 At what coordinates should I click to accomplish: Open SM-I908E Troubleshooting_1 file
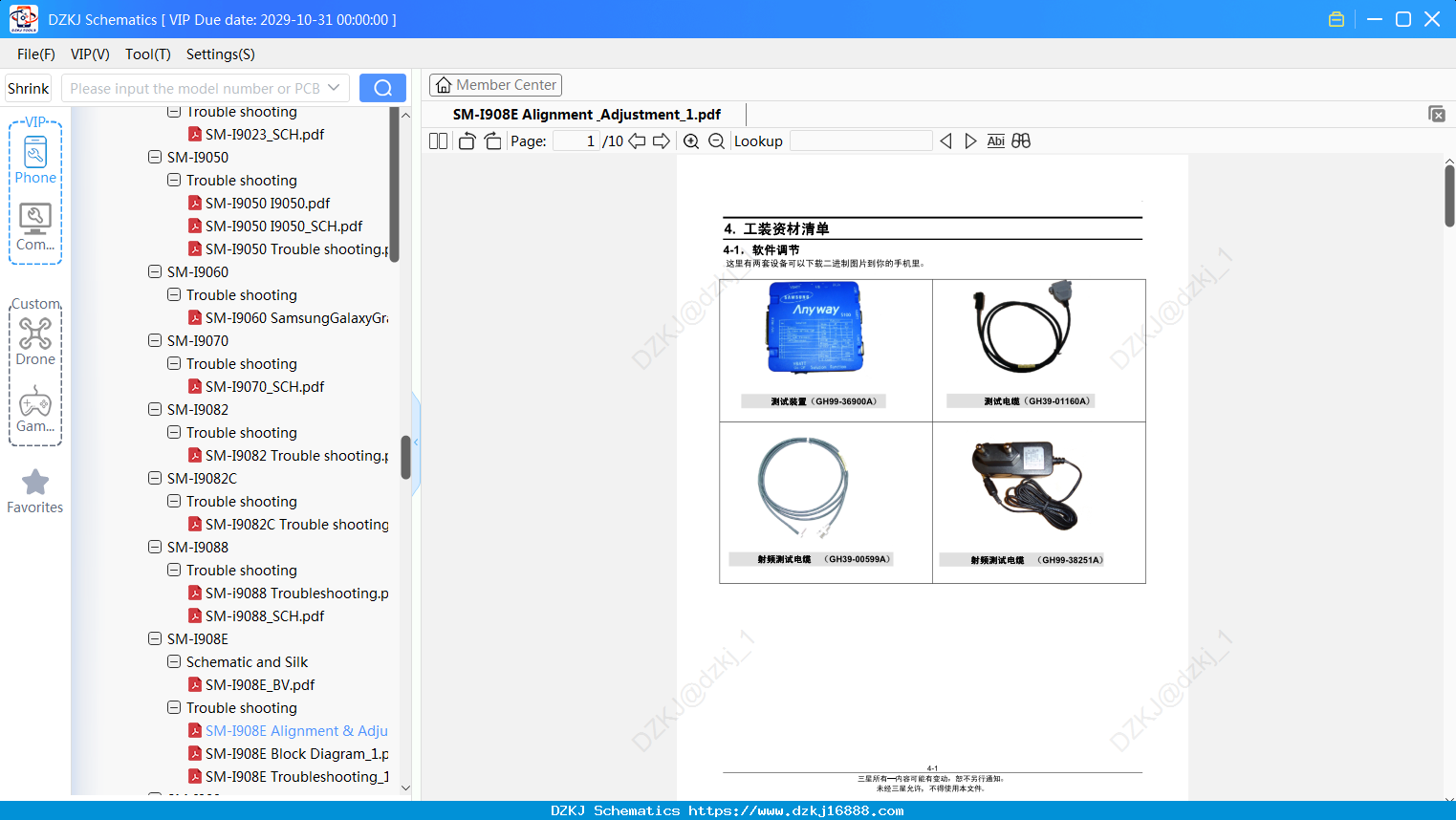[288, 777]
